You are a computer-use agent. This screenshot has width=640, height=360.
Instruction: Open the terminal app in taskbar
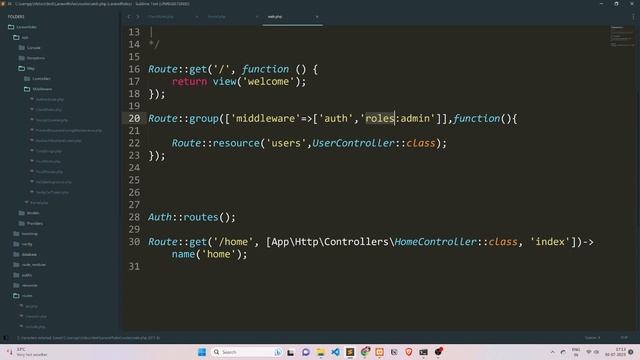[423, 352]
